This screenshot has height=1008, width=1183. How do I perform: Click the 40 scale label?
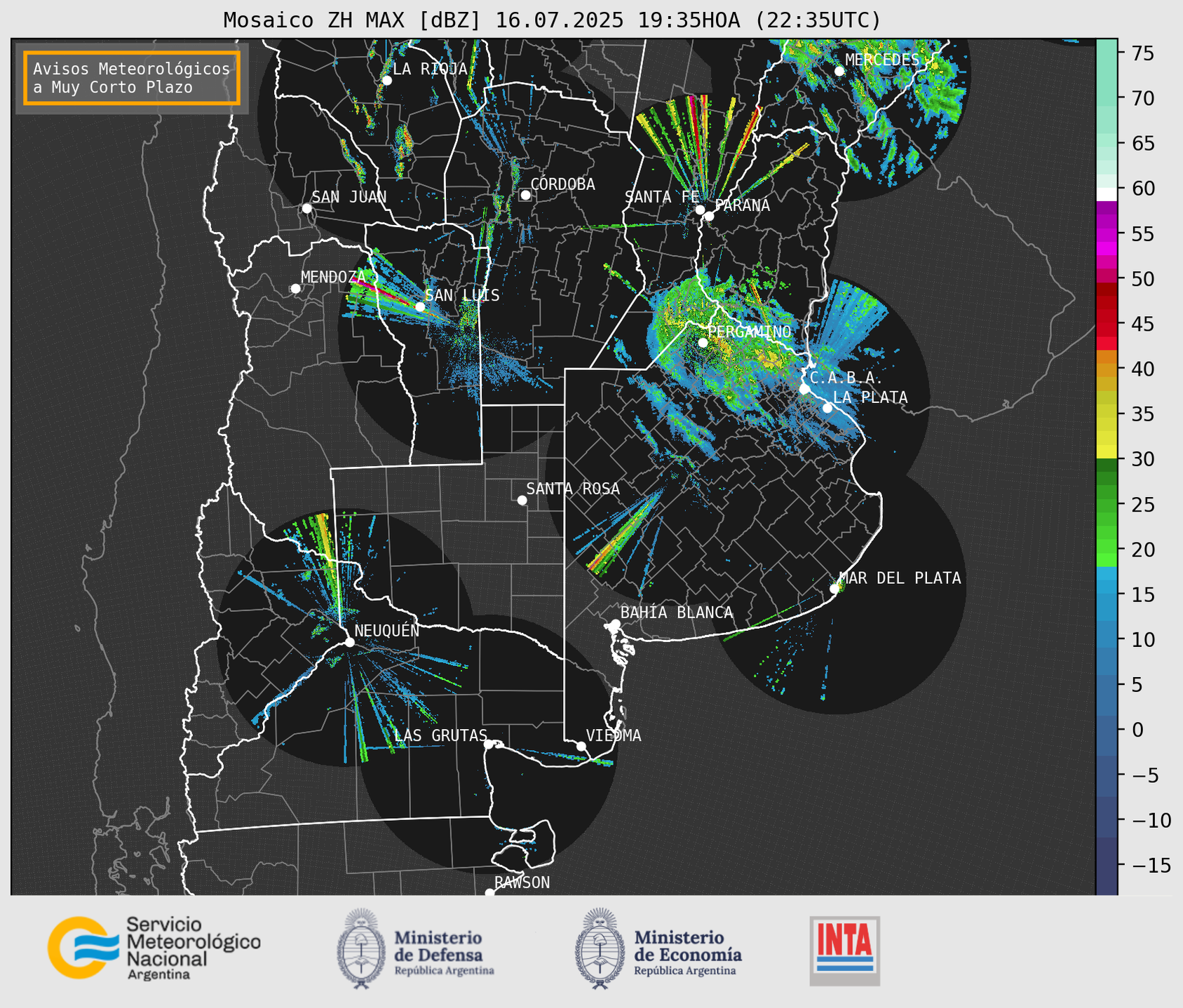point(1142,369)
